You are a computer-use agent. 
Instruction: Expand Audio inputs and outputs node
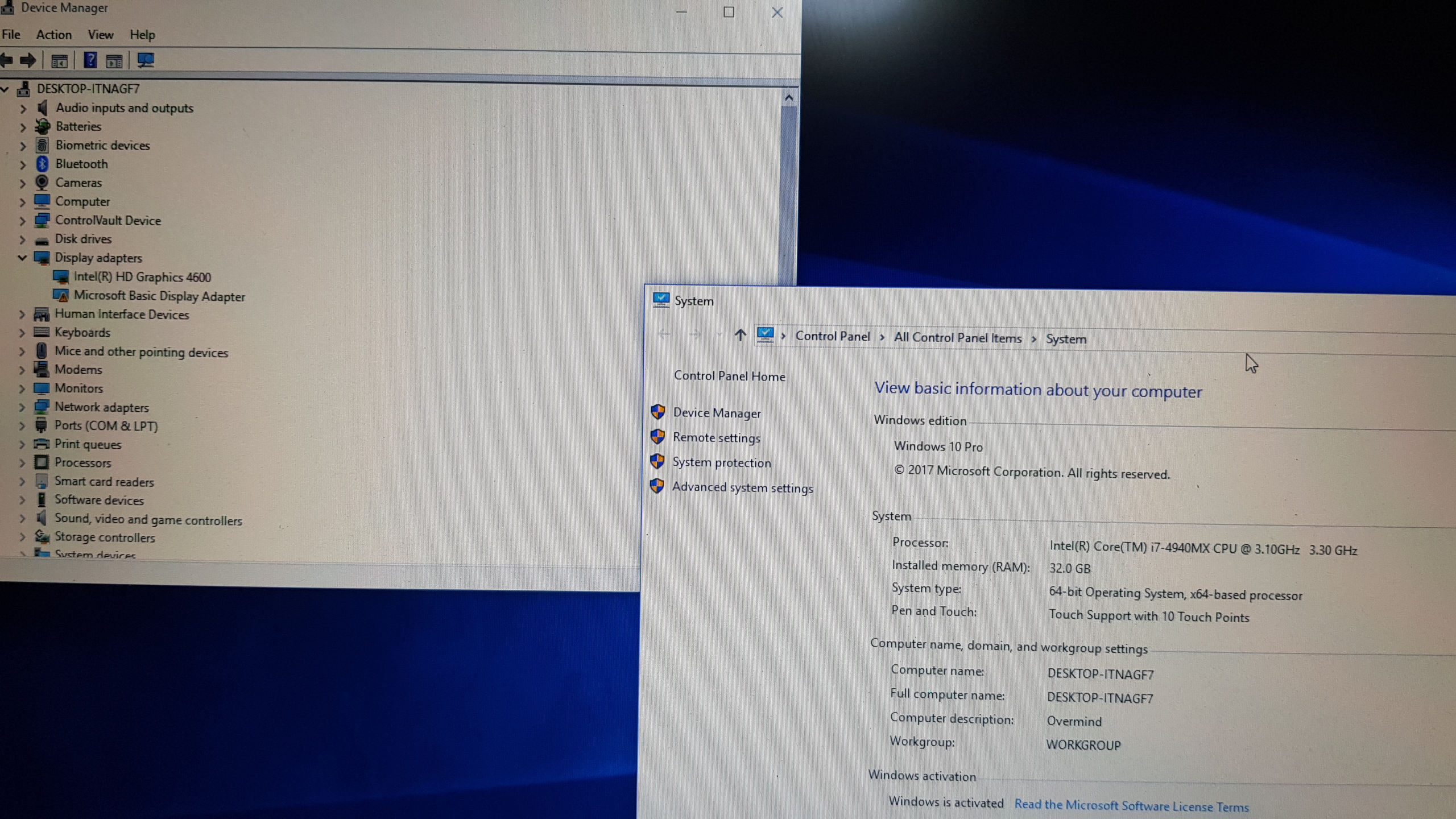(x=23, y=108)
